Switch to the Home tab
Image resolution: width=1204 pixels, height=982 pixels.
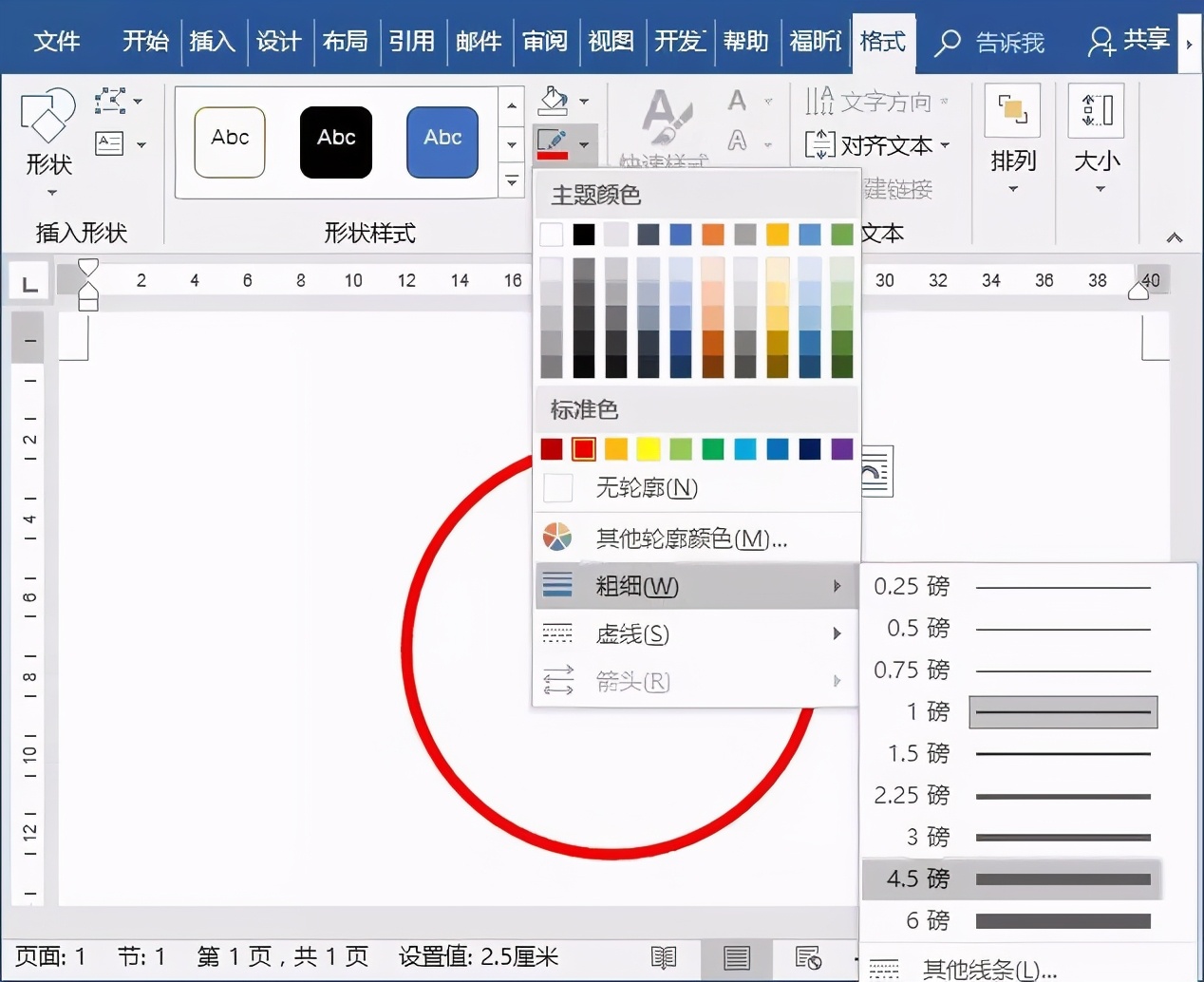[x=145, y=41]
